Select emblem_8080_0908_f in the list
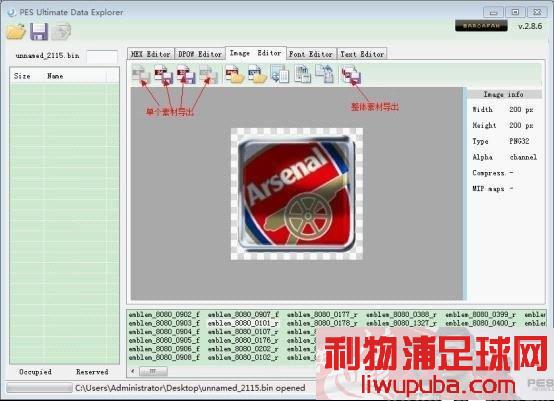Screen dimensions: 554x401 (x=164, y=357)
